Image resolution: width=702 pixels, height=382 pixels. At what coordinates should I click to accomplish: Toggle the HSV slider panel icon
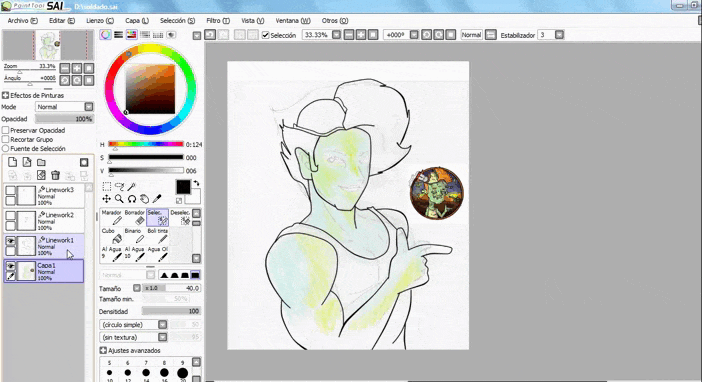click(x=132, y=35)
